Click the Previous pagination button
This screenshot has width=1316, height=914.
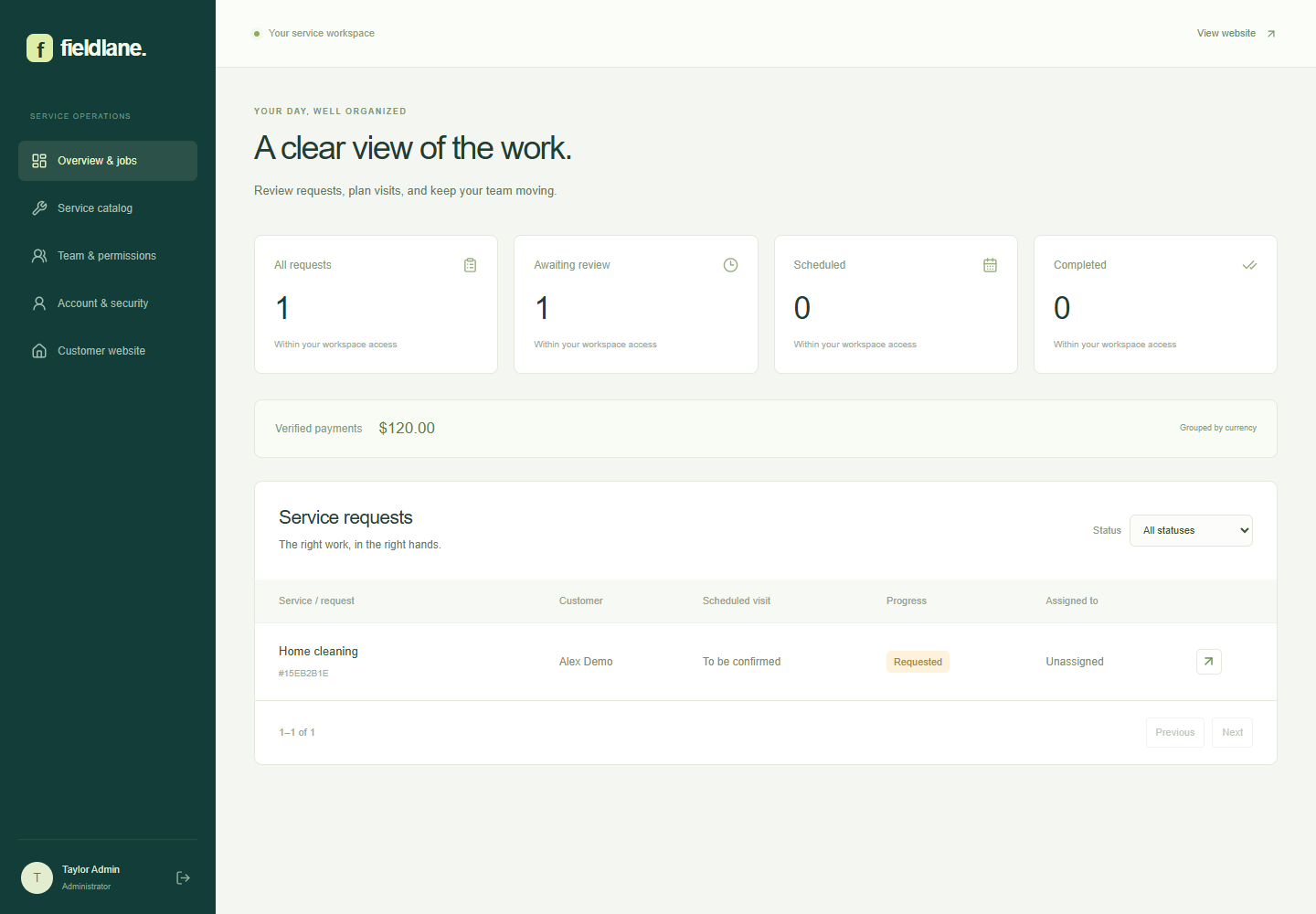[1174, 732]
